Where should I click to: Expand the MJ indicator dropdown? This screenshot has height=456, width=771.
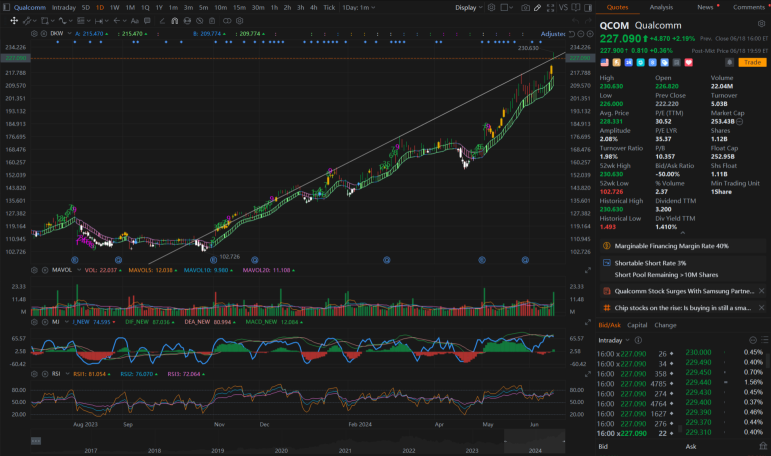(x=67, y=322)
